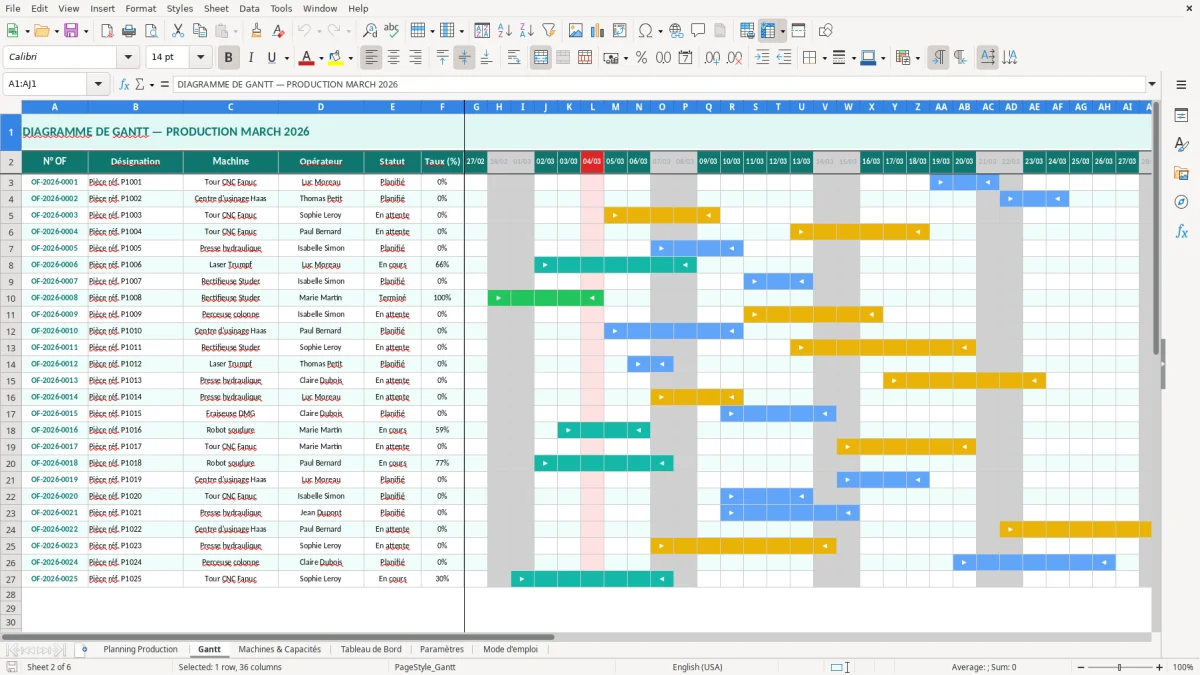Viewport: 1200px width, 675px height.
Task: Toggle Center Vertically alignment
Action: coord(464,58)
